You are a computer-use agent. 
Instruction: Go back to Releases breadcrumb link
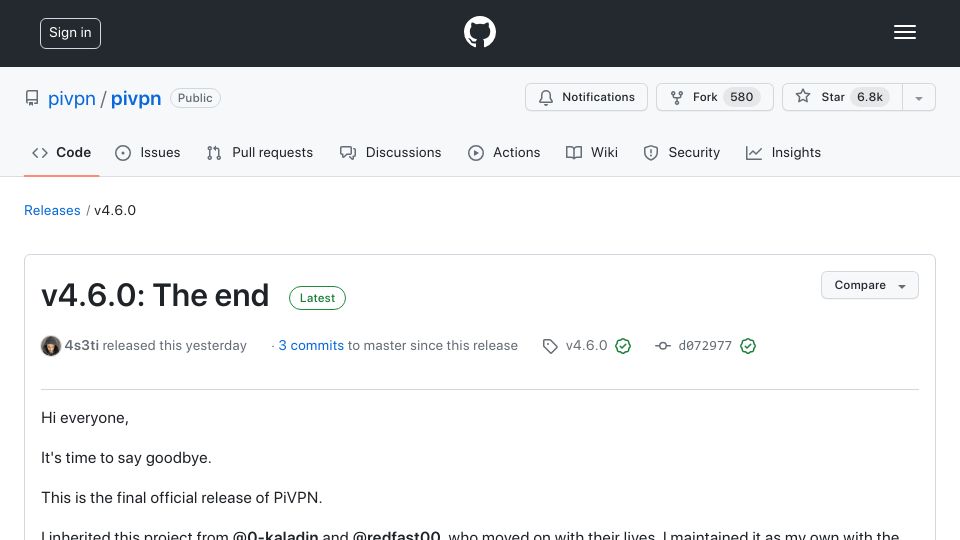[x=52, y=210]
